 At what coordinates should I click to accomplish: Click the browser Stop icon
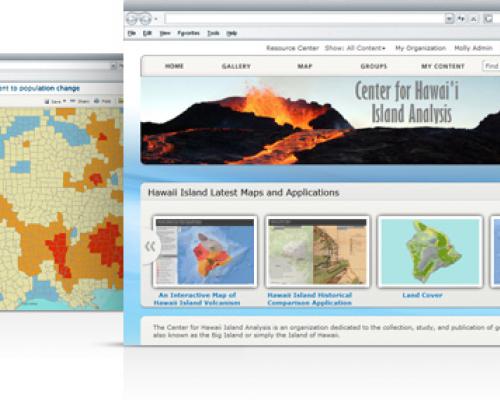[474, 19]
